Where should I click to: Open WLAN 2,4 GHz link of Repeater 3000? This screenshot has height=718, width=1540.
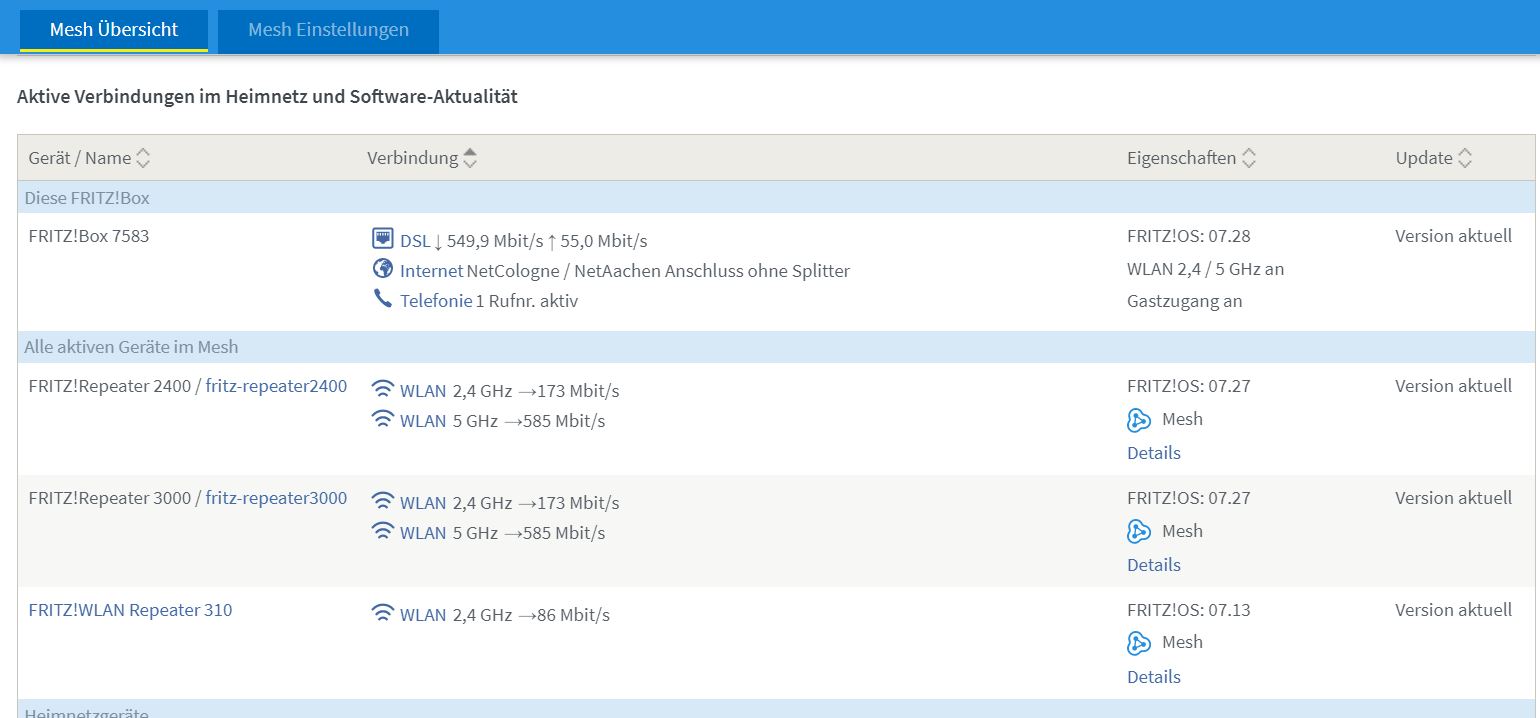coord(423,503)
